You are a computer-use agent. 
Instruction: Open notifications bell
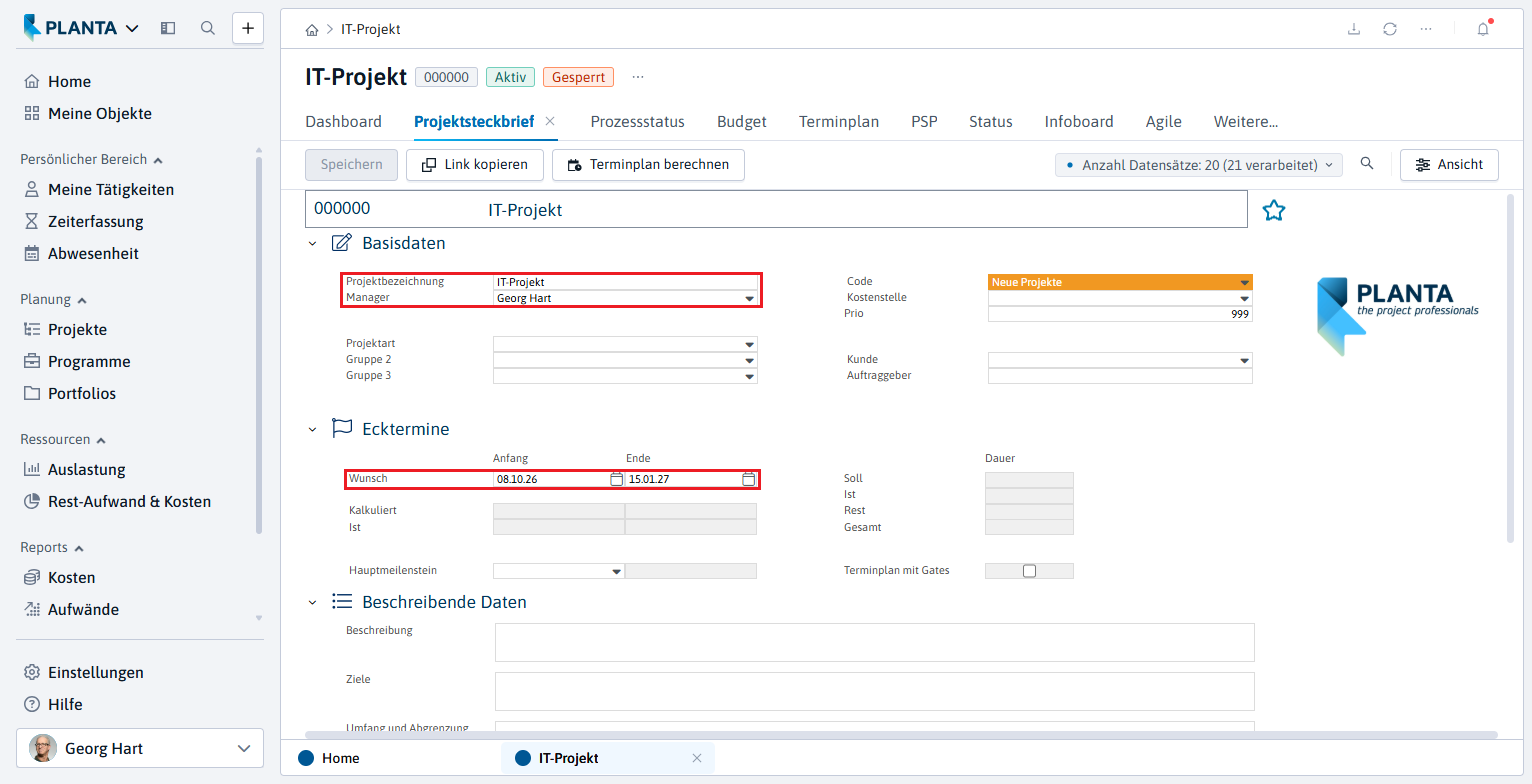pyautogui.click(x=1483, y=29)
